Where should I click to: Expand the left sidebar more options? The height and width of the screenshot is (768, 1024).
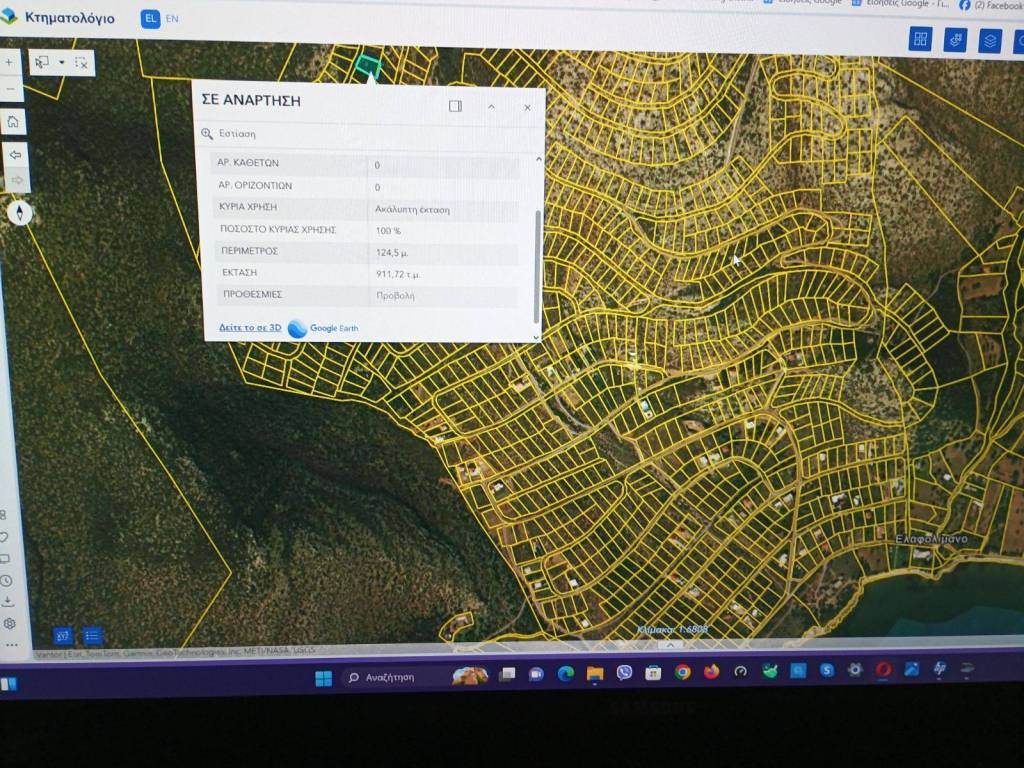pos(11,645)
